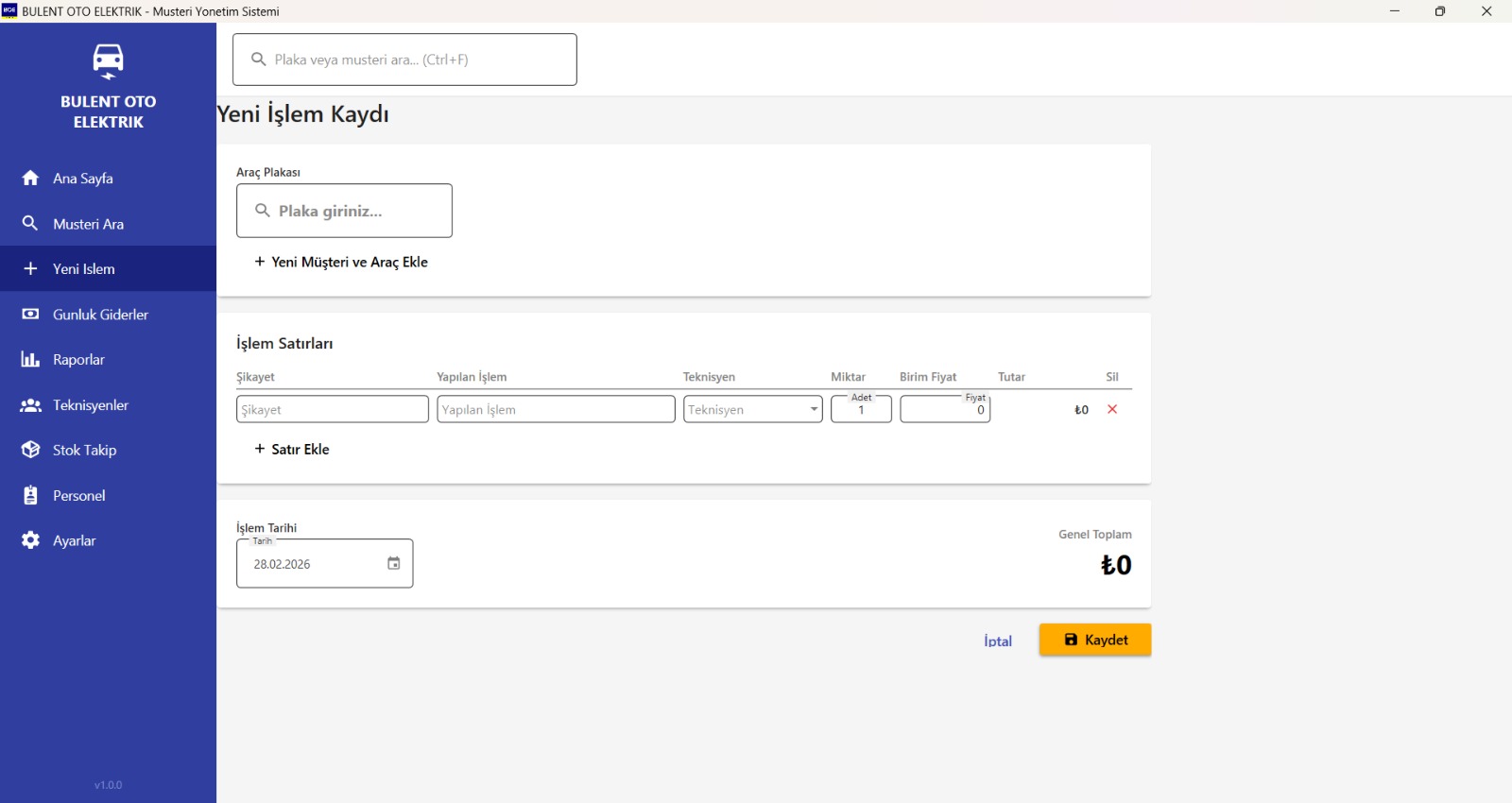Screen dimensions: 1512x803
Task: Click the home icon for Ana Sayfa
Action: (x=30, y=179)
